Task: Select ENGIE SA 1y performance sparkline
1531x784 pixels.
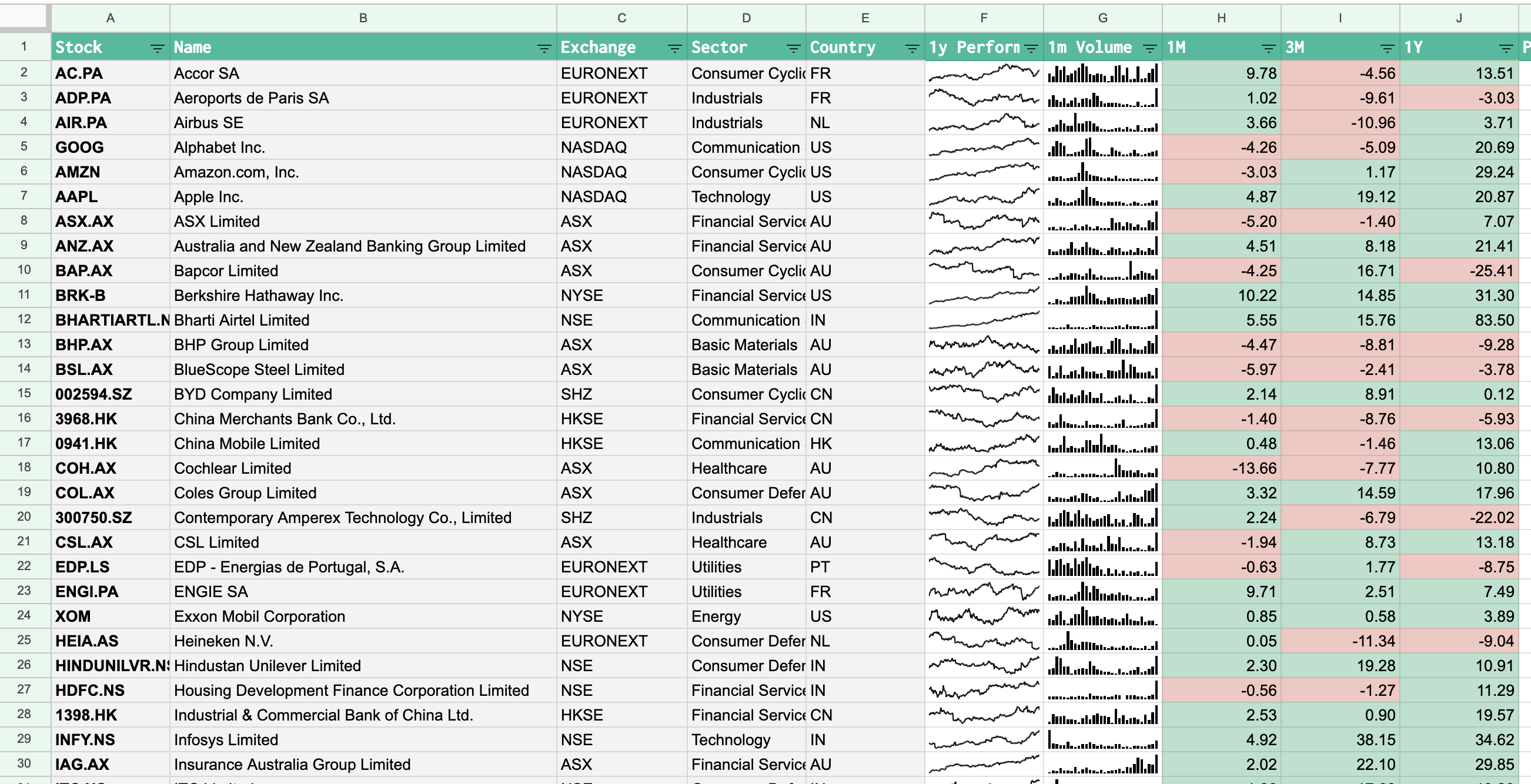Action: coord(984,591)
